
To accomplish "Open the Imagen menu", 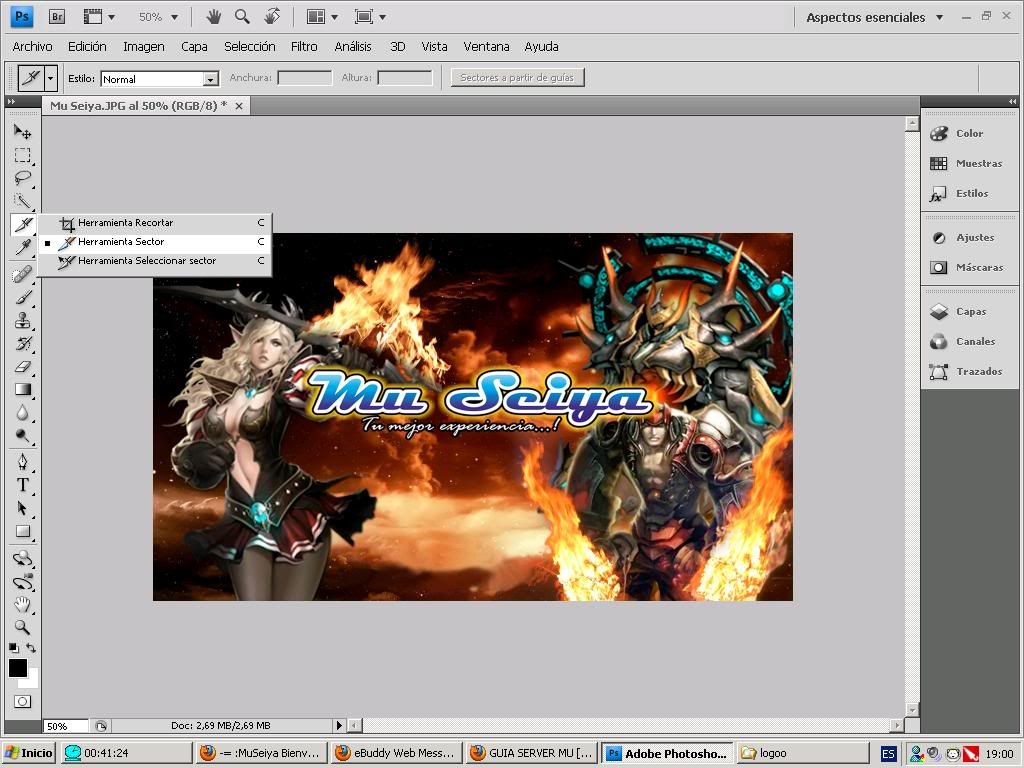I will point(144,46).
